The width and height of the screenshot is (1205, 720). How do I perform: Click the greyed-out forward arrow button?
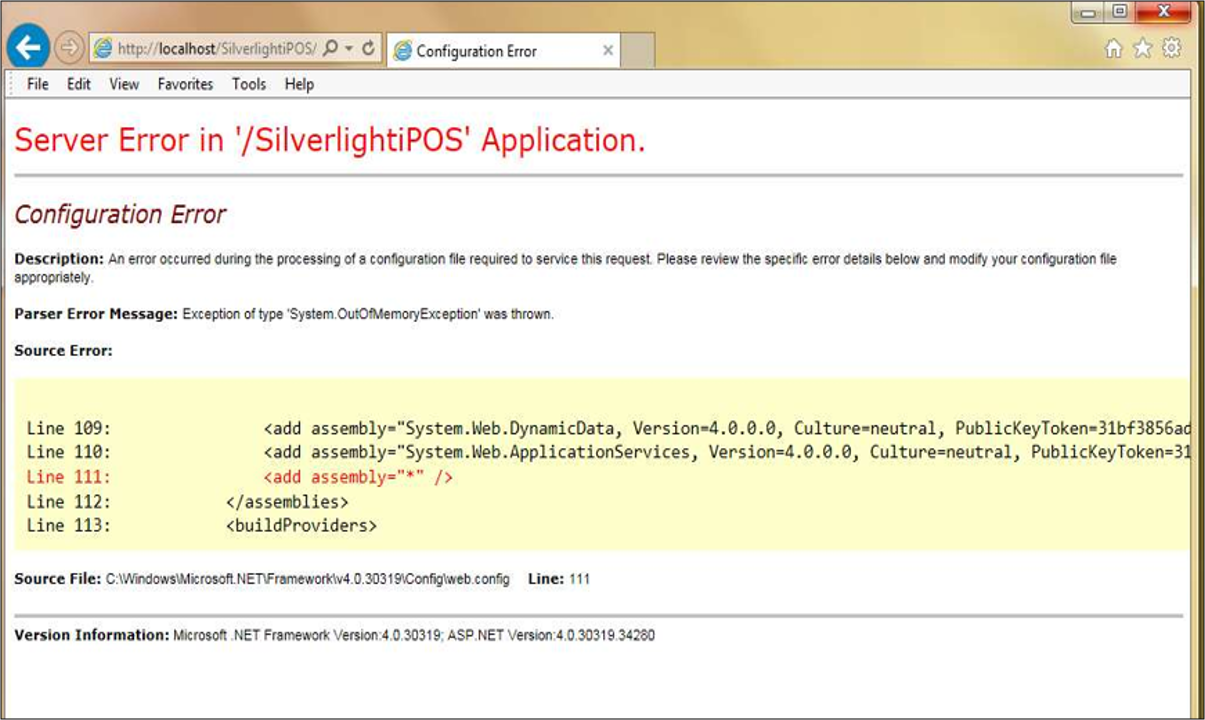coord(67,48)
